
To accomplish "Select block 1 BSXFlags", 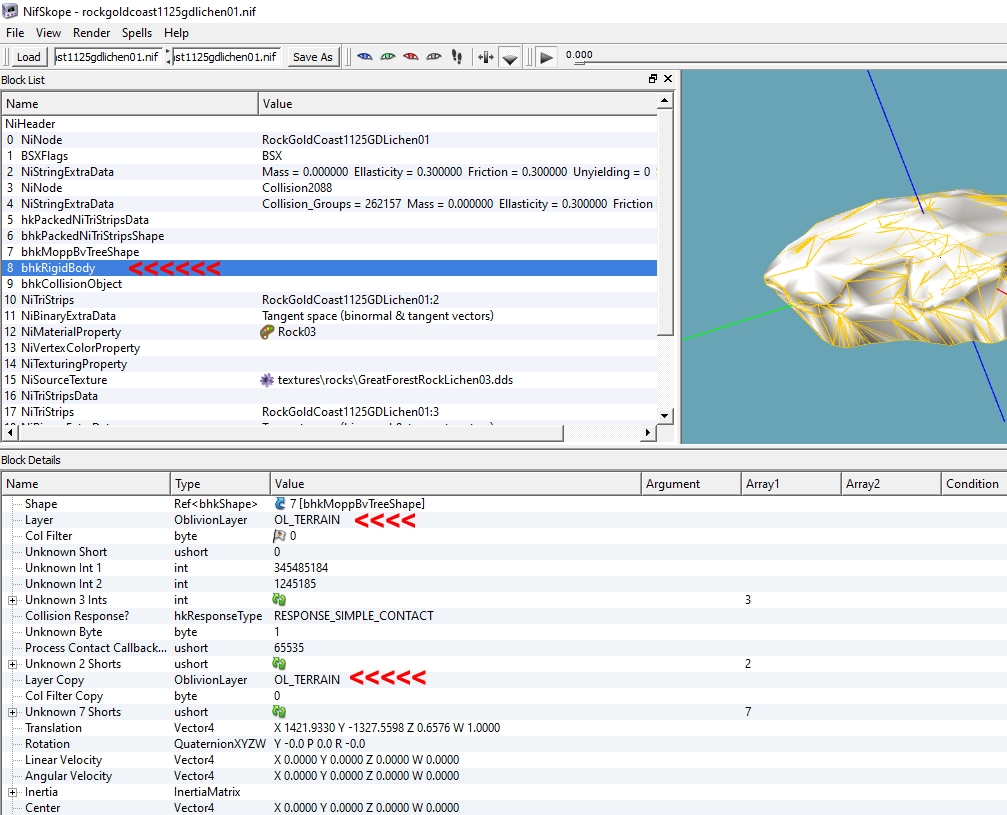I will (x=329, y=155).
